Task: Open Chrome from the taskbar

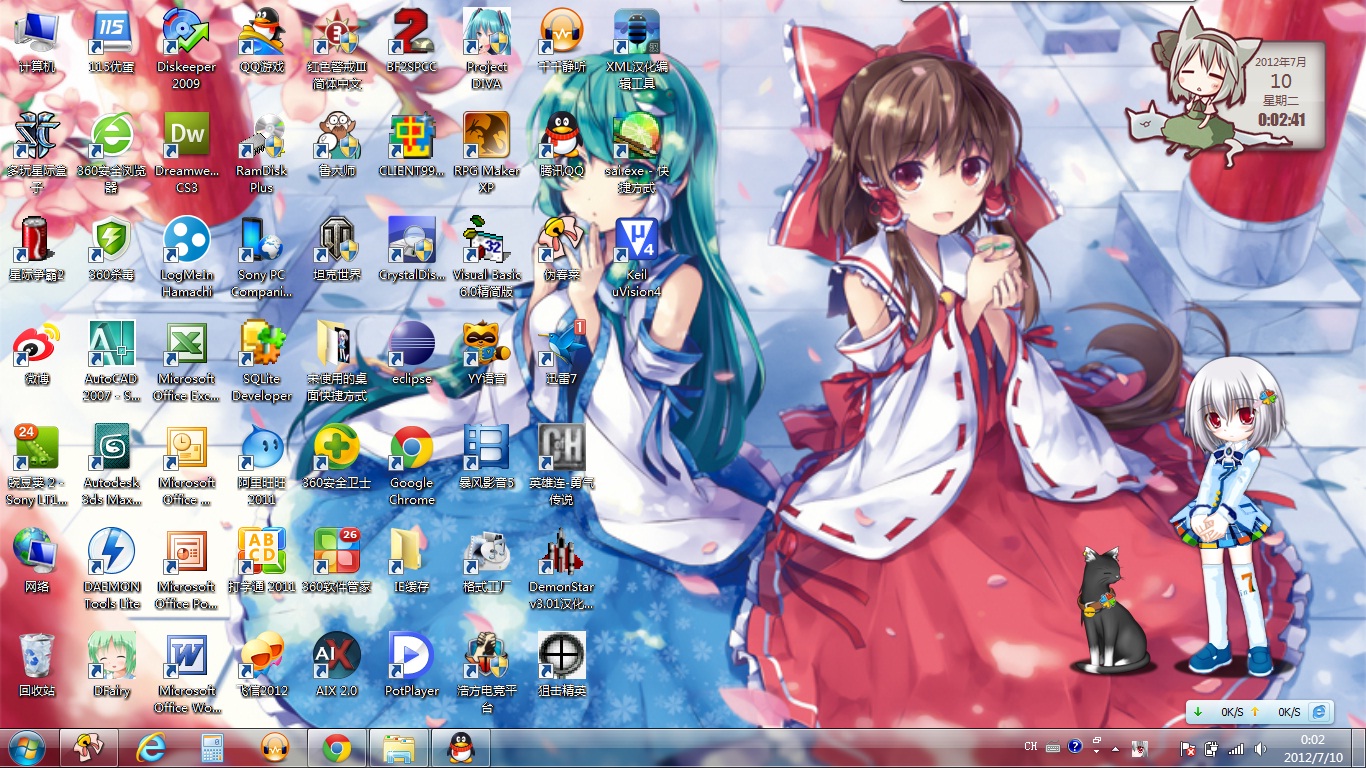Action: [x=337, y=748]
